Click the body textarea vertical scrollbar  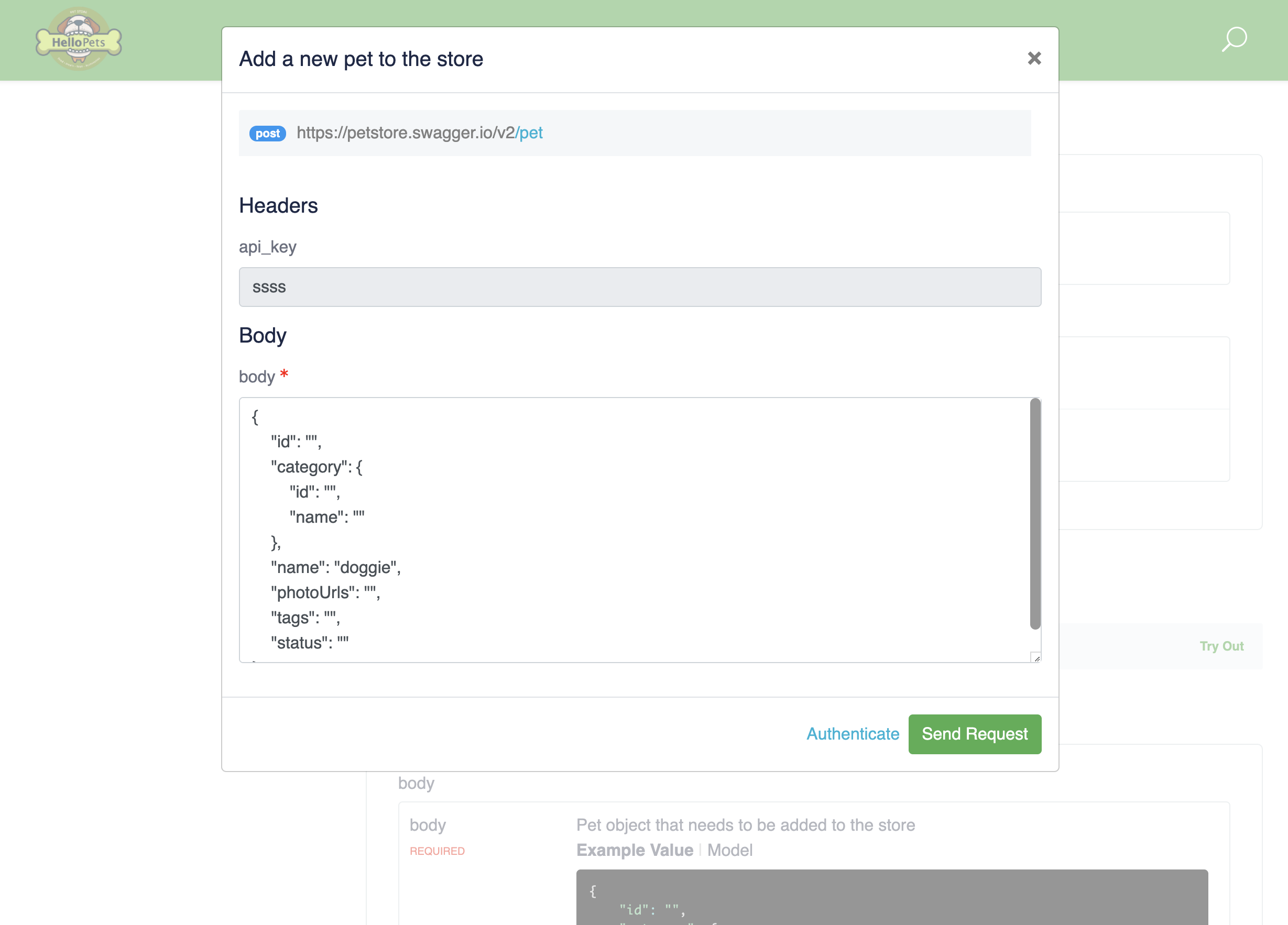coord(1035,514)
